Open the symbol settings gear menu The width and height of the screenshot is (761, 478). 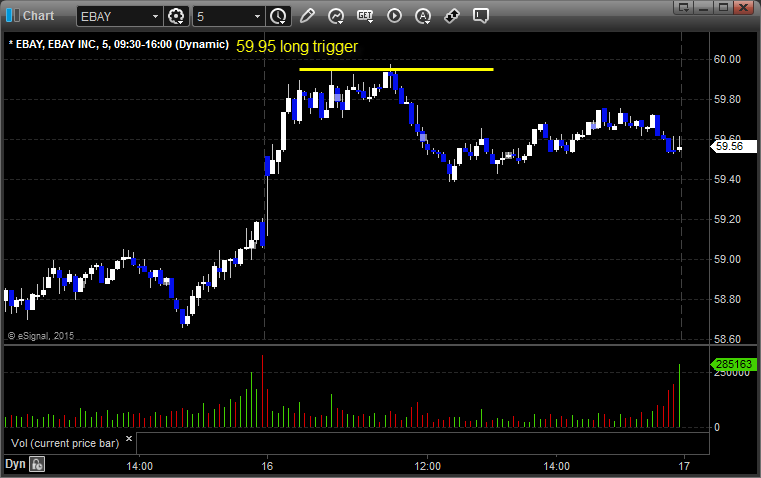click(176, 16)
